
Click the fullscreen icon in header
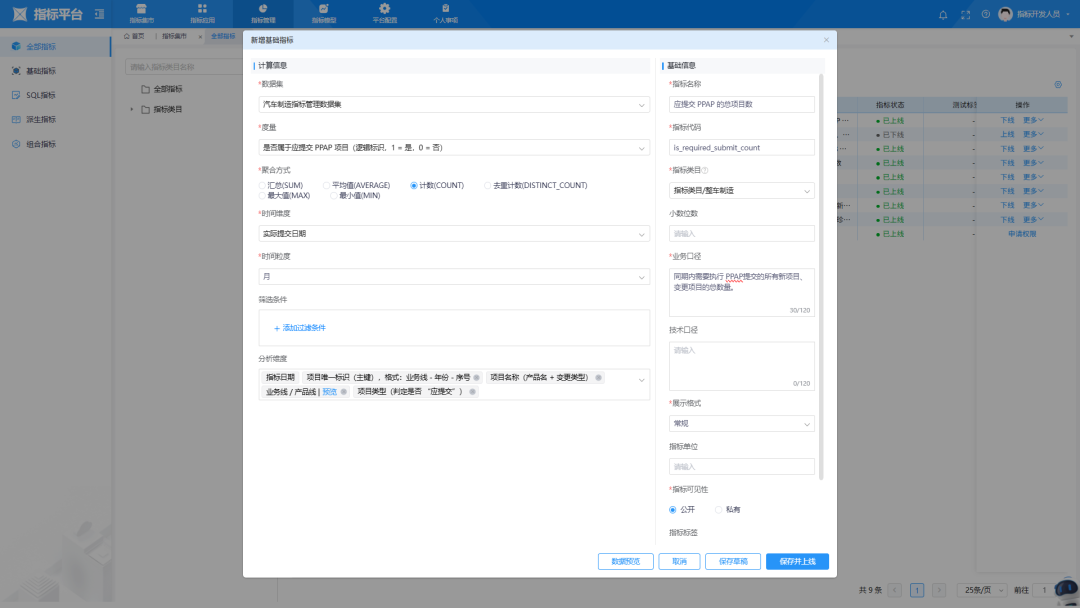tap(965, 14)
